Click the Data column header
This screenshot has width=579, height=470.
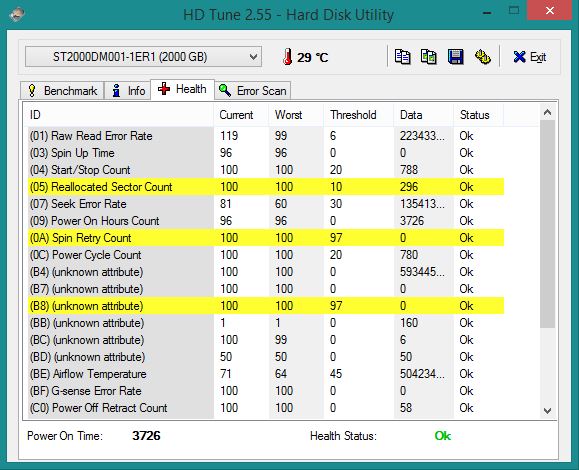pyautogui.click(x=424, y=115)
